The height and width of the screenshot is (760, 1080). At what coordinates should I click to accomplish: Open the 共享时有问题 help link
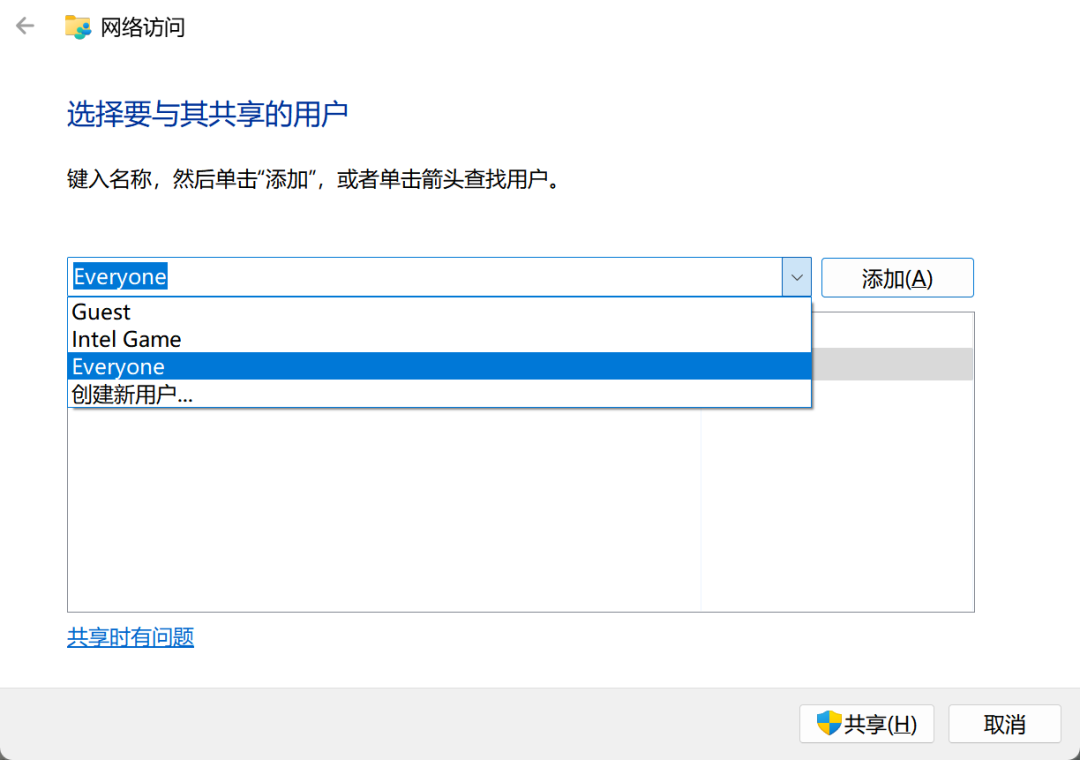130,637
